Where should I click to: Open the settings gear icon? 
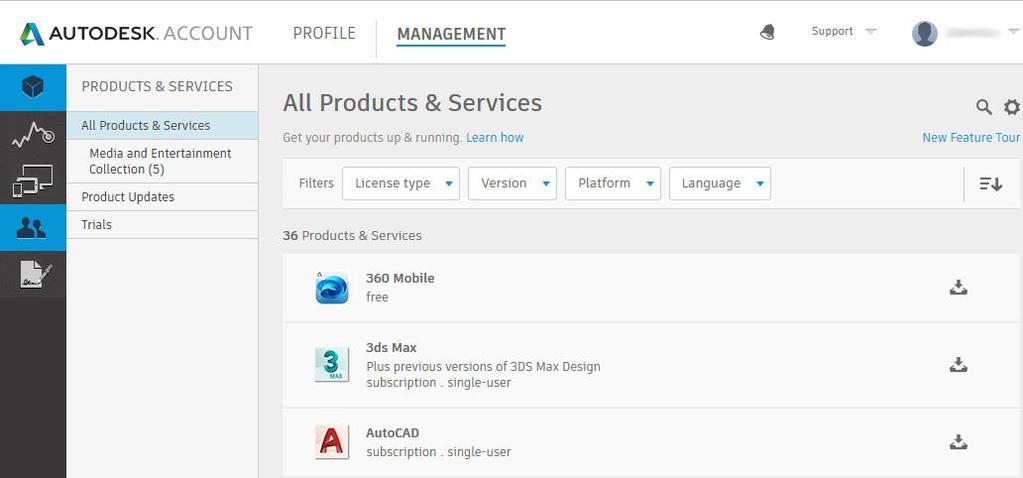(1012, 107)
